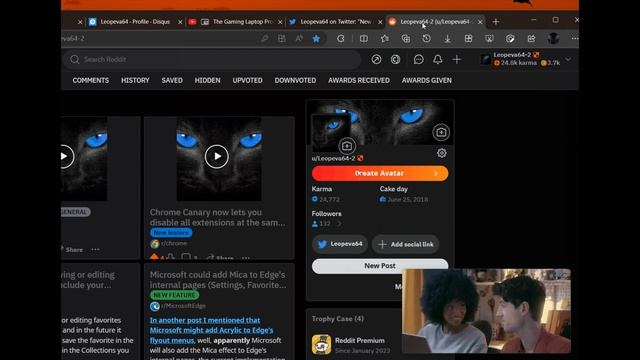Click the NEW FEATURE green flair
This screenshot has width=640, height=360.
(x=174, y=295)
